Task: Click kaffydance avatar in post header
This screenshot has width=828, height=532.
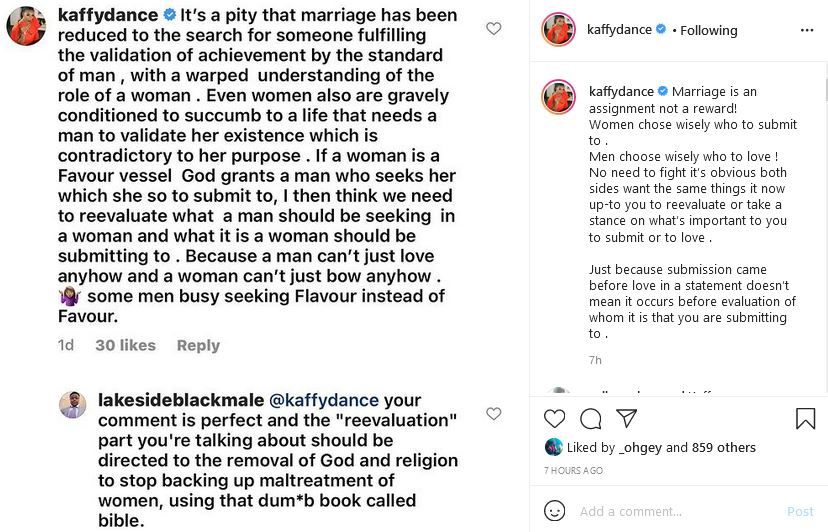Action: click(x=558, y=30)
